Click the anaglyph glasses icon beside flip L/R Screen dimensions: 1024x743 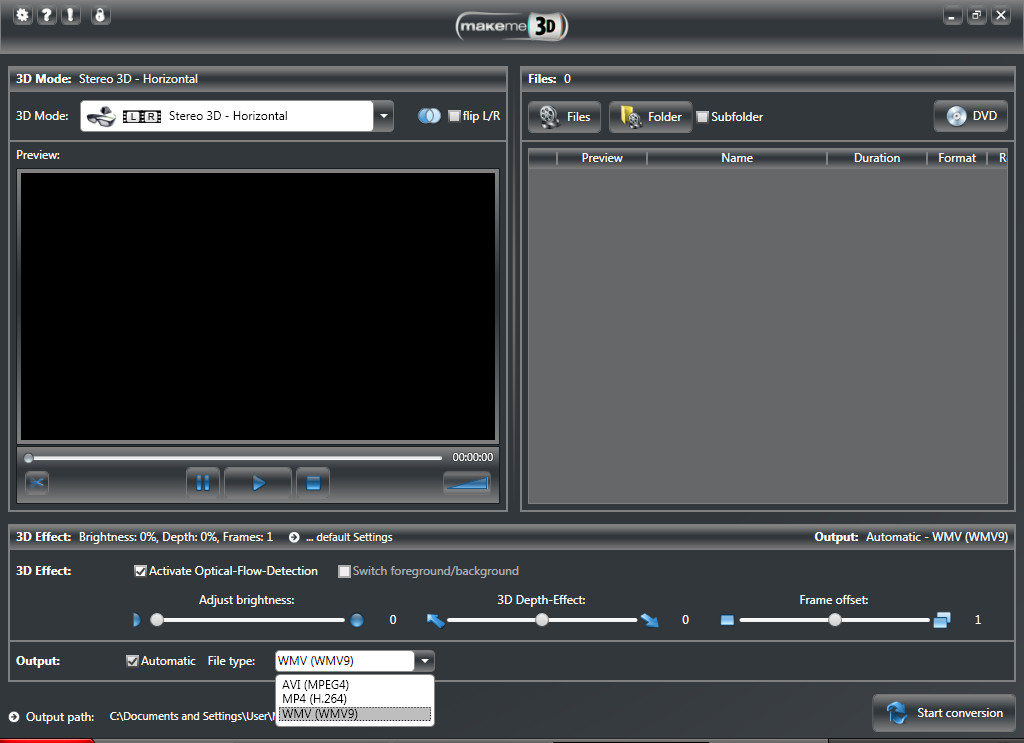429,116
